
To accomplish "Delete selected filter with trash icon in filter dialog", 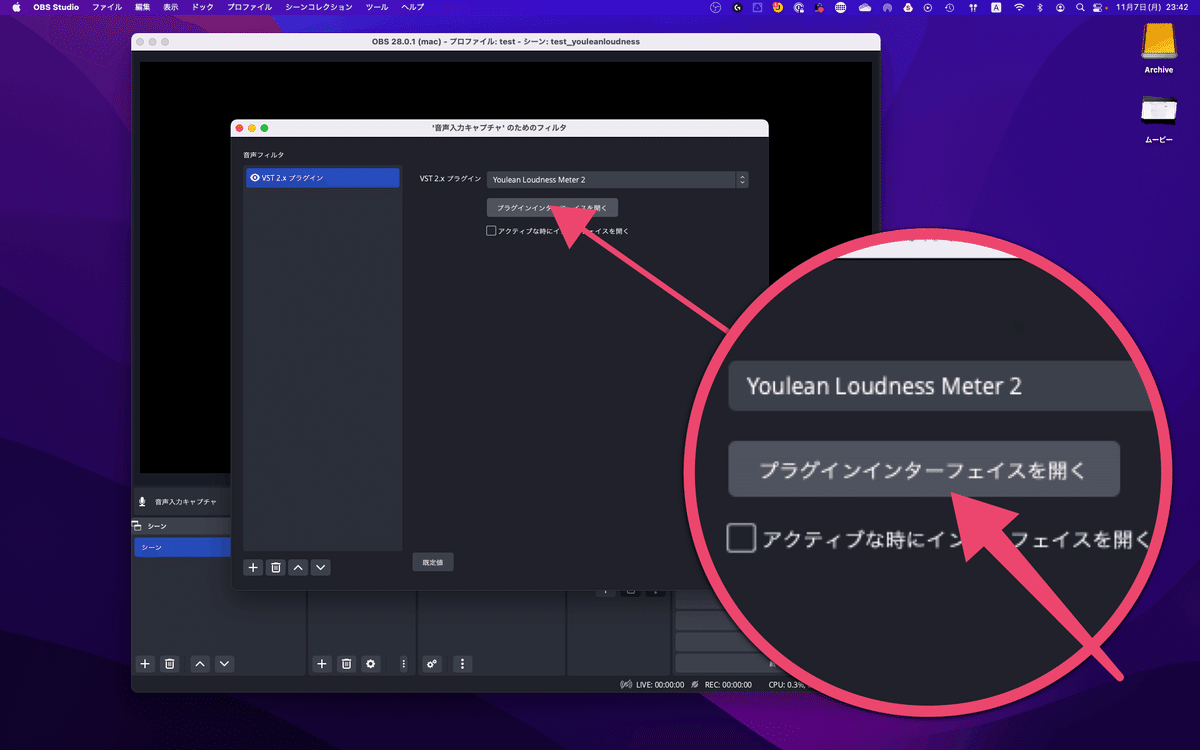I will 276,567.
